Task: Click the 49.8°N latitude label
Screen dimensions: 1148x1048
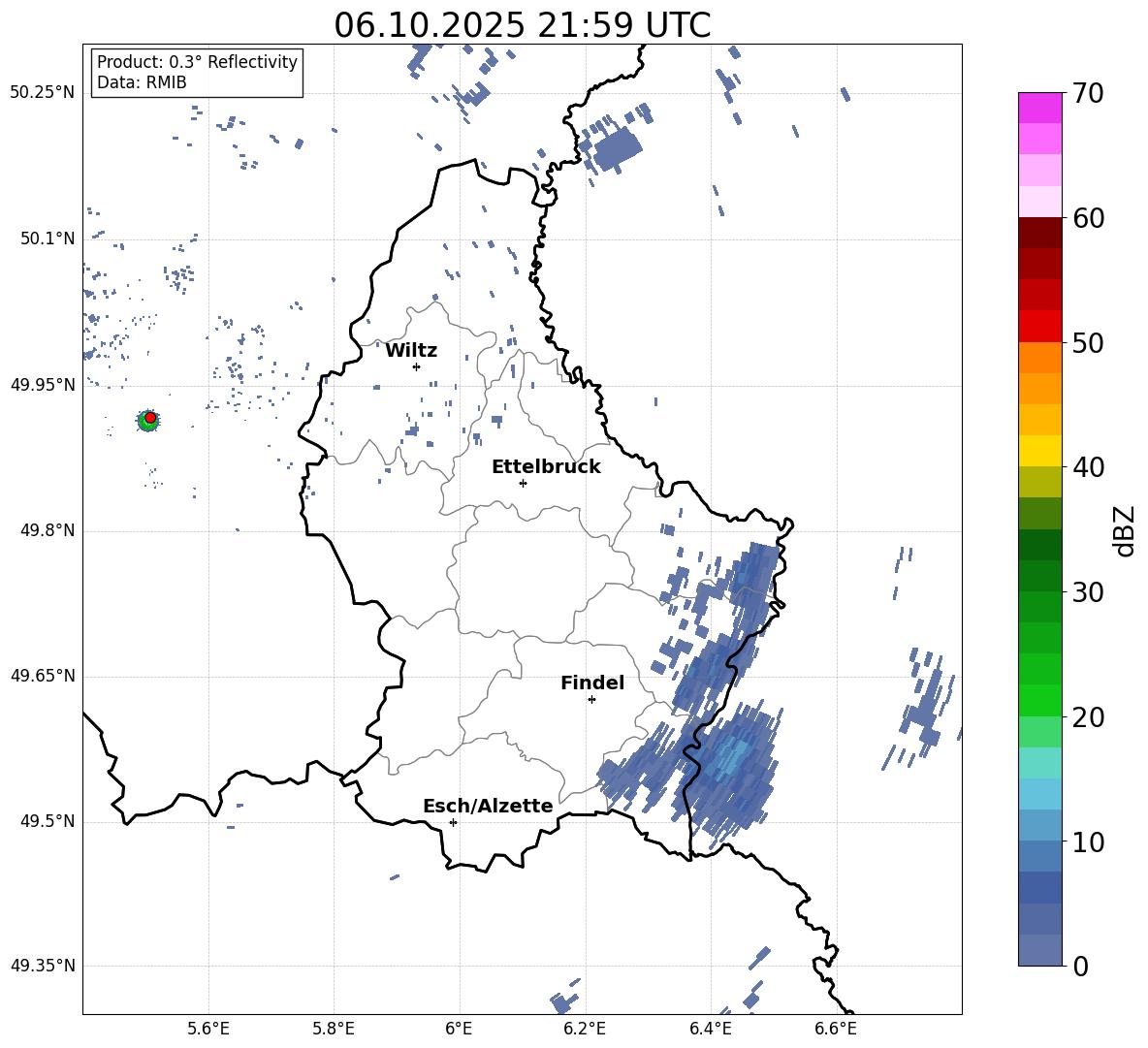Action: 47,530
